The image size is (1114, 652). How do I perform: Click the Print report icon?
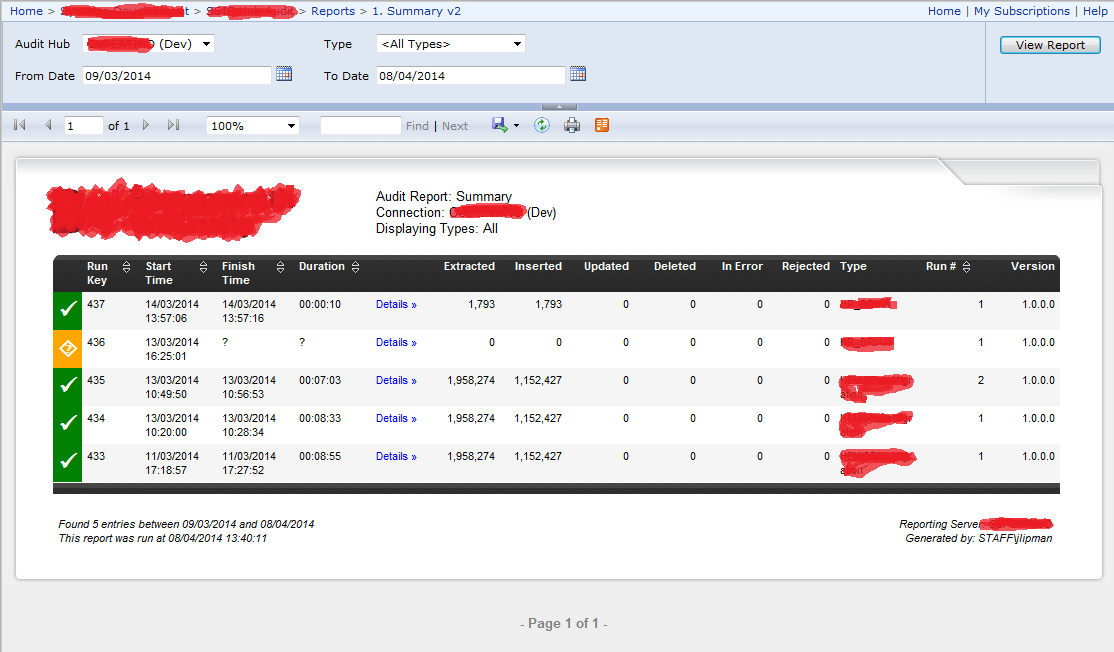(x=572, y=125)
